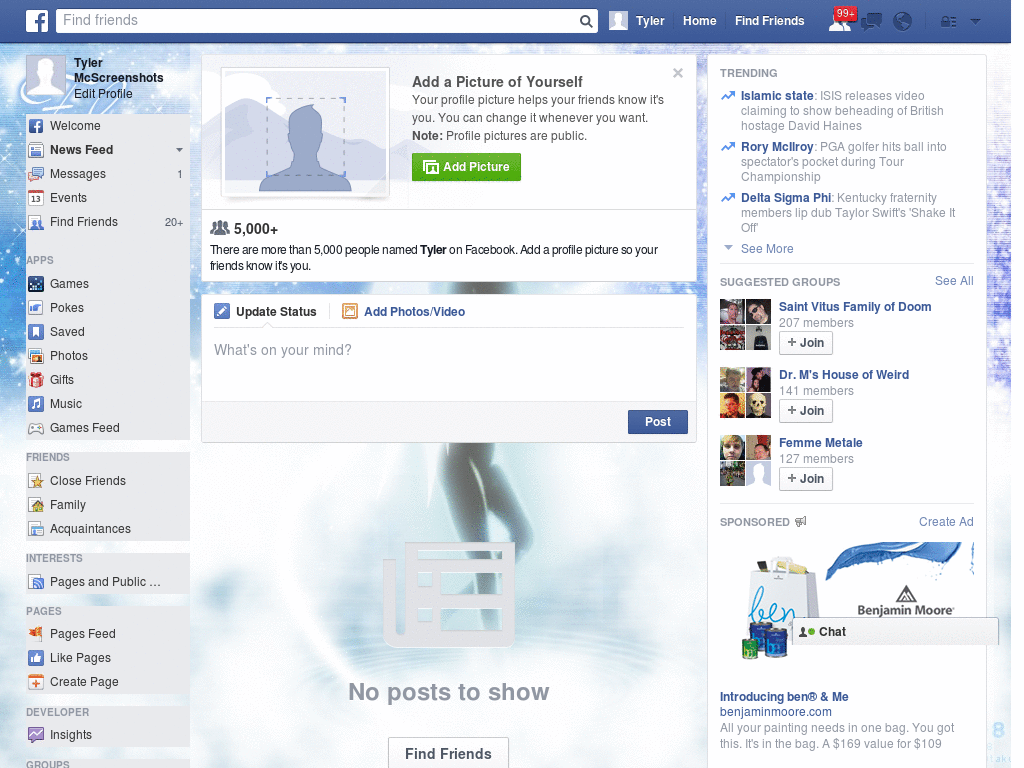This screenshot has width=1024, height=768.
Task: Open the Rory McIlroy trending topic
Action: coord(776,147)
